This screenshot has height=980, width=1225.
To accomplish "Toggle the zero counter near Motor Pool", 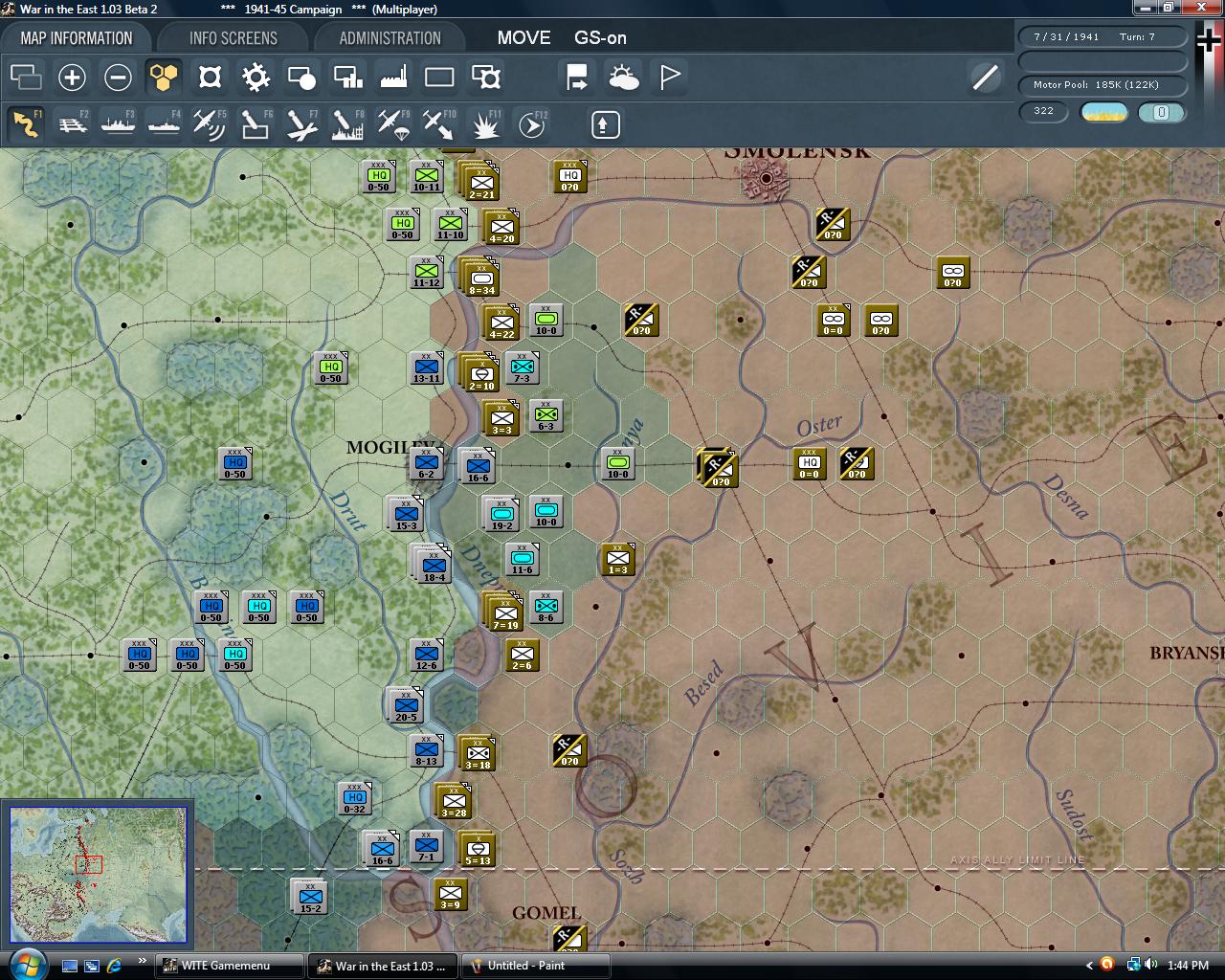I will pyautogui.click(x=1161, y=112).
